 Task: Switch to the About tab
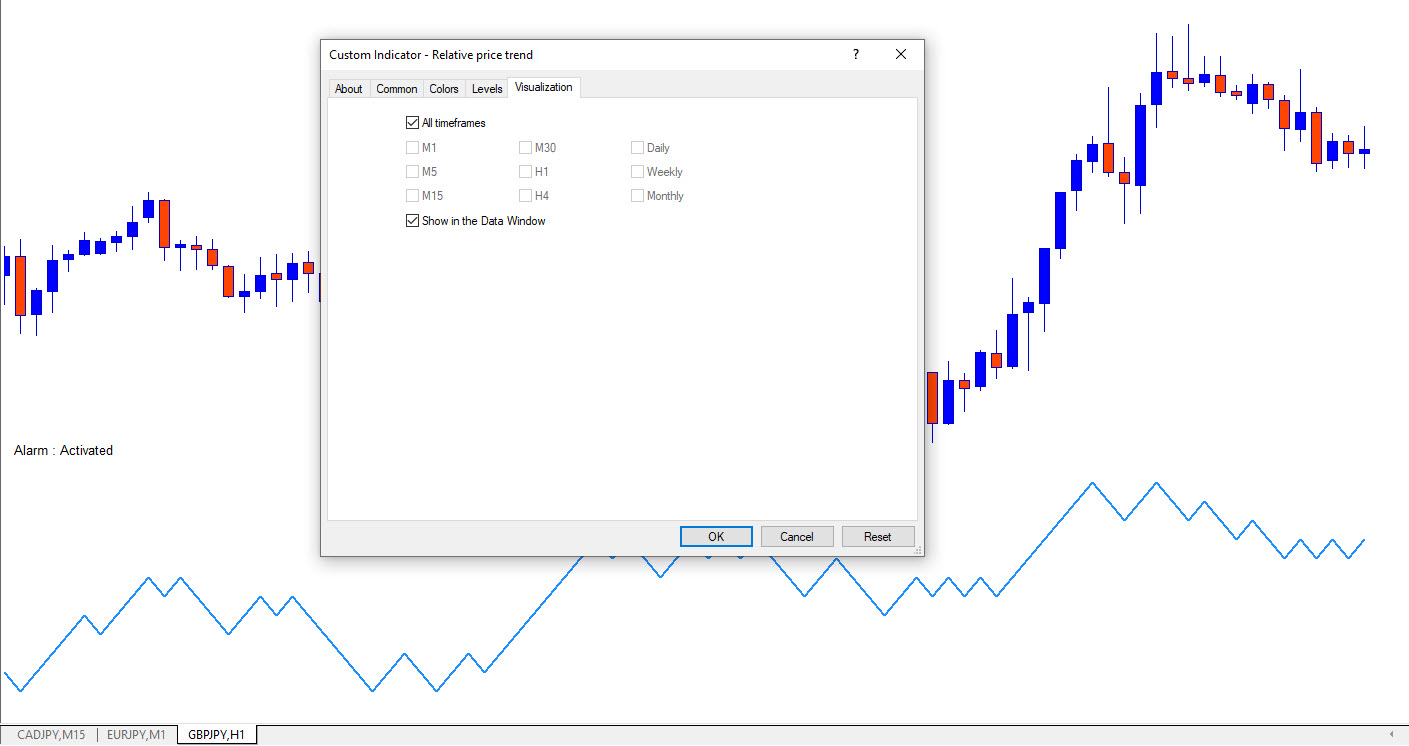click(x=348, y=89)
